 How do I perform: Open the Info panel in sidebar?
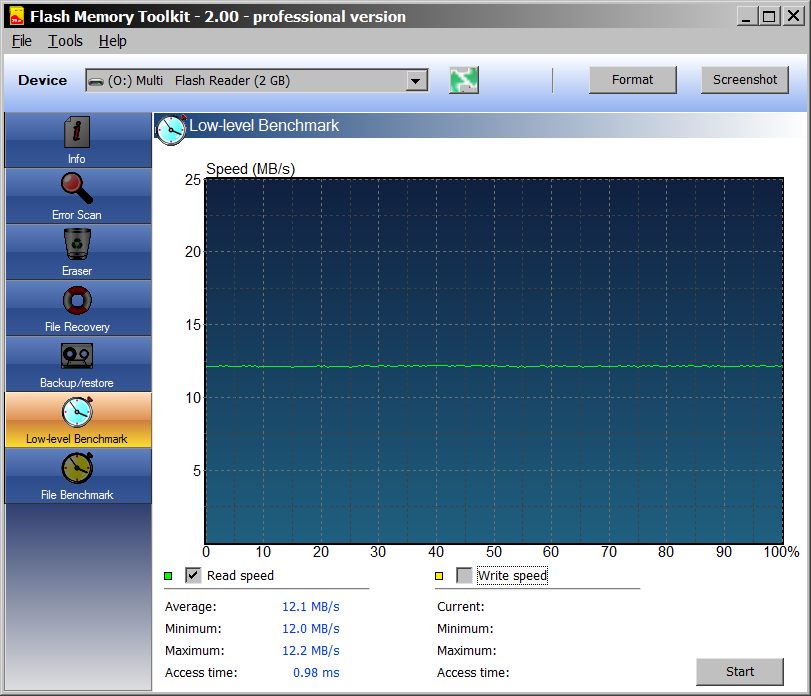(x=77, y=140)
